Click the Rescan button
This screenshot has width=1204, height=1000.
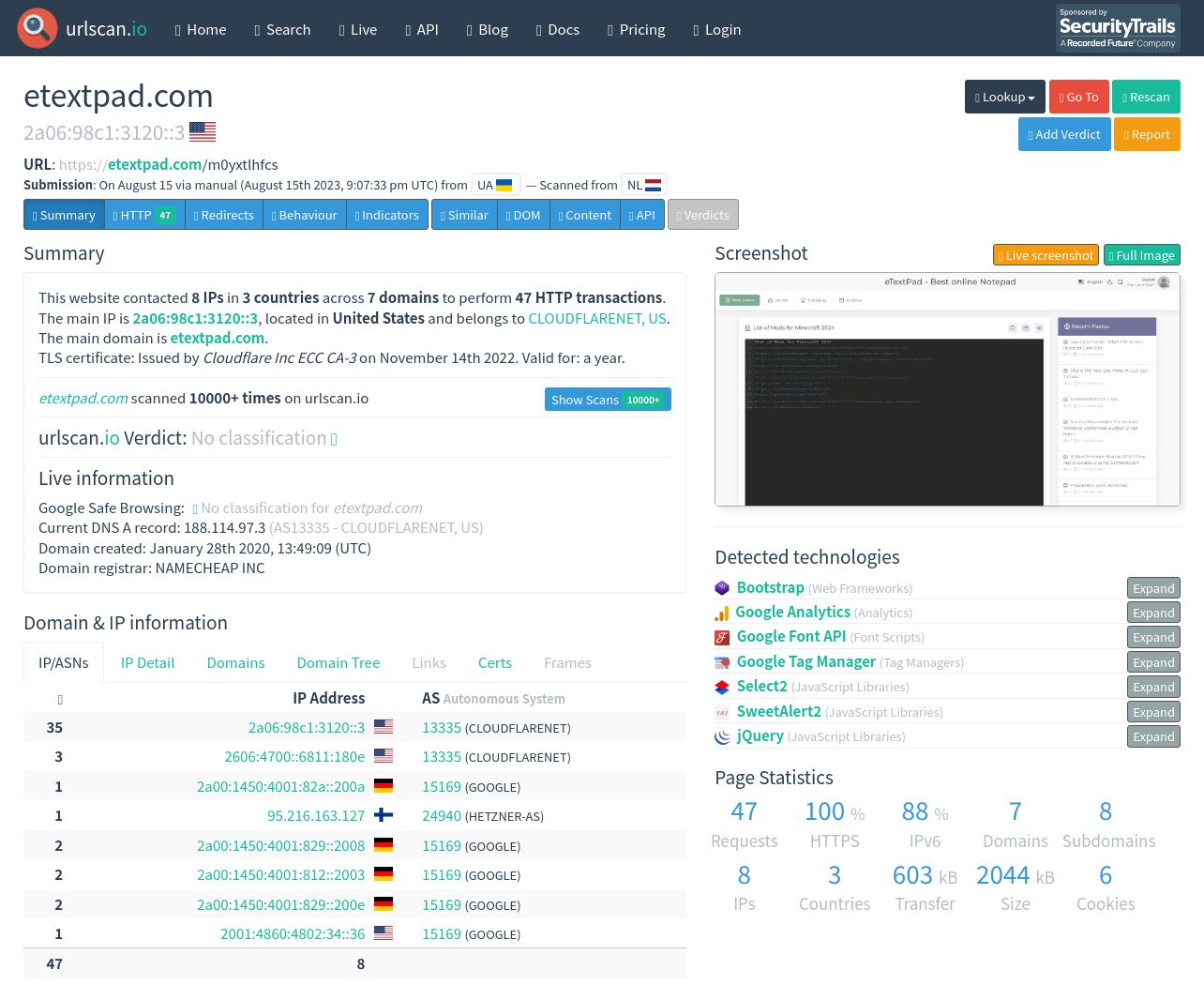point(1146,97)
